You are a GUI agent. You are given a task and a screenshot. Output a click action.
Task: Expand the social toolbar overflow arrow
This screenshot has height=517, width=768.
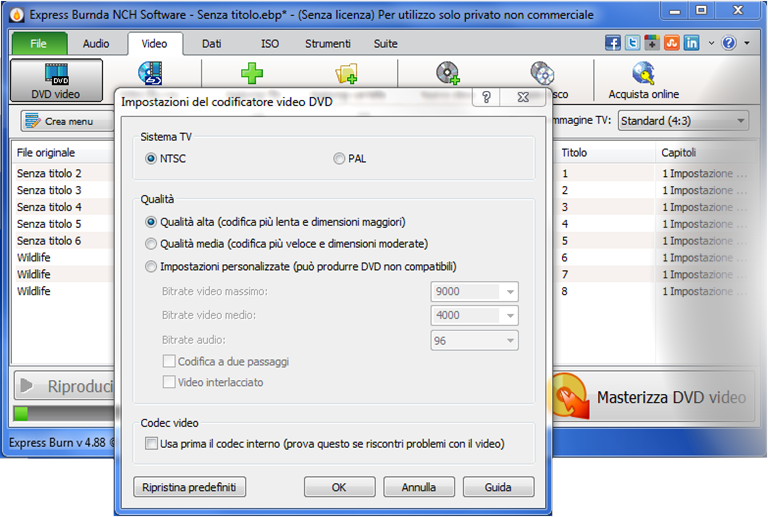pyautogui.click(x=711, y=43)
